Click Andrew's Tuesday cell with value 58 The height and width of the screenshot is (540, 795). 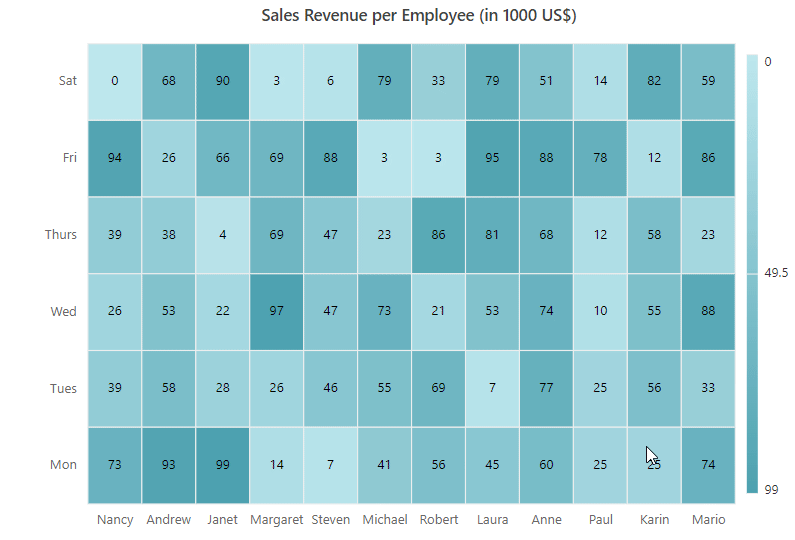tap(169, 389)
